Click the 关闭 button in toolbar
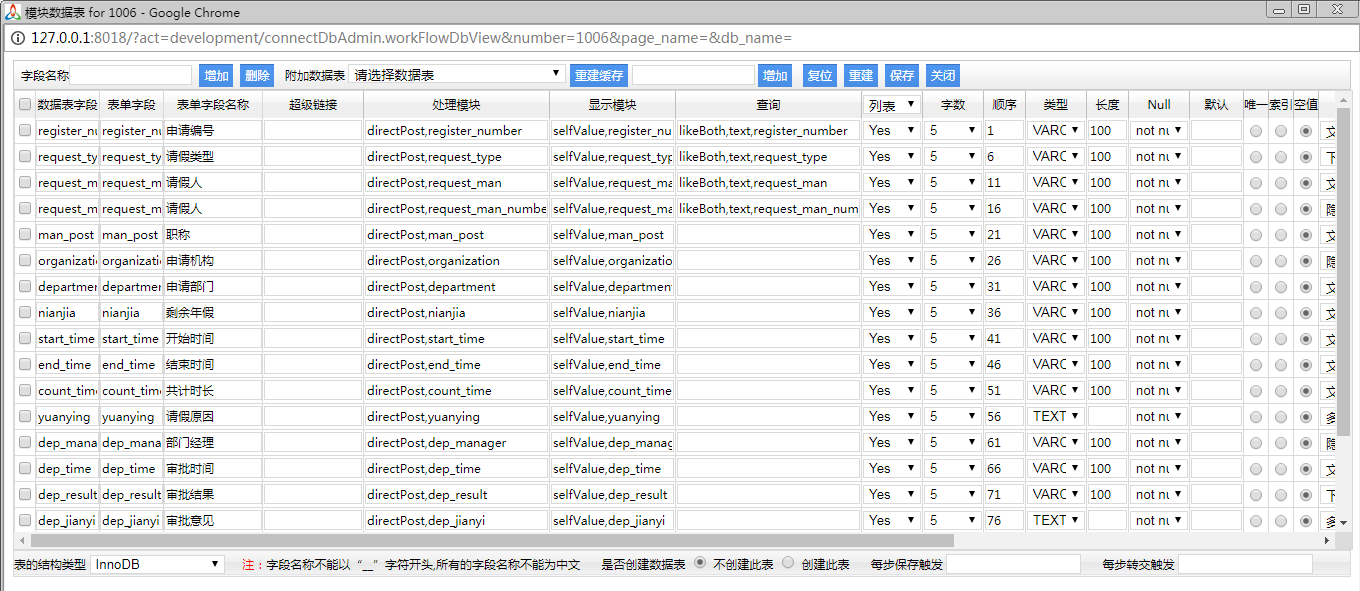The image size is (1360, 591). coord(942,75)
